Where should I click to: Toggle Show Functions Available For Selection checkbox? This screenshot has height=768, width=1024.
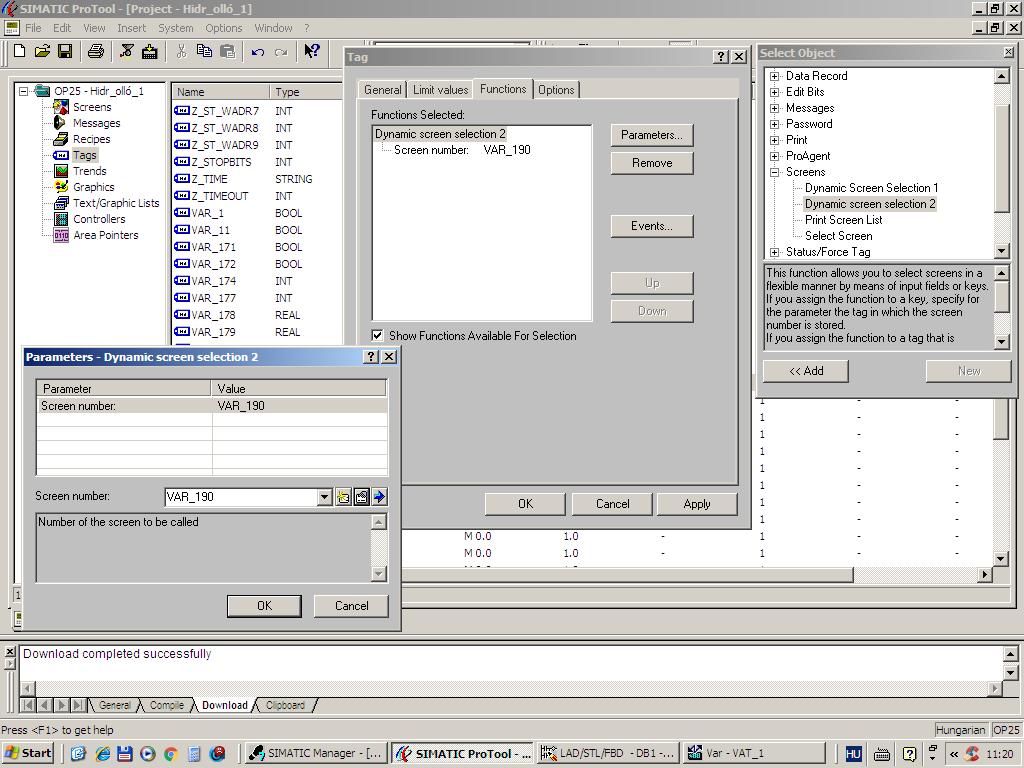point(377,336)
